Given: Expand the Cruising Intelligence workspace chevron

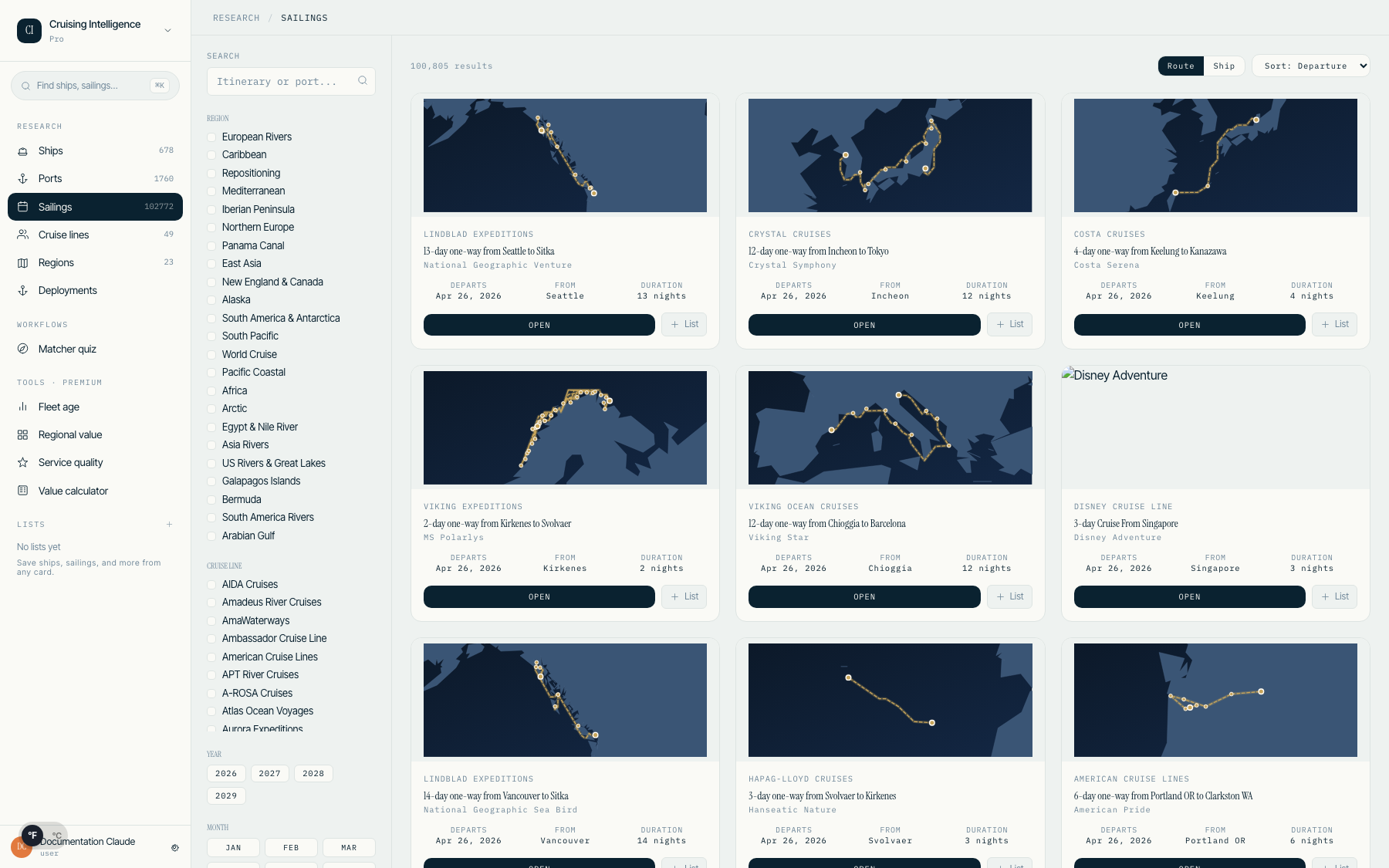Looking at the screenshot, I should click(x=167, y=30).
